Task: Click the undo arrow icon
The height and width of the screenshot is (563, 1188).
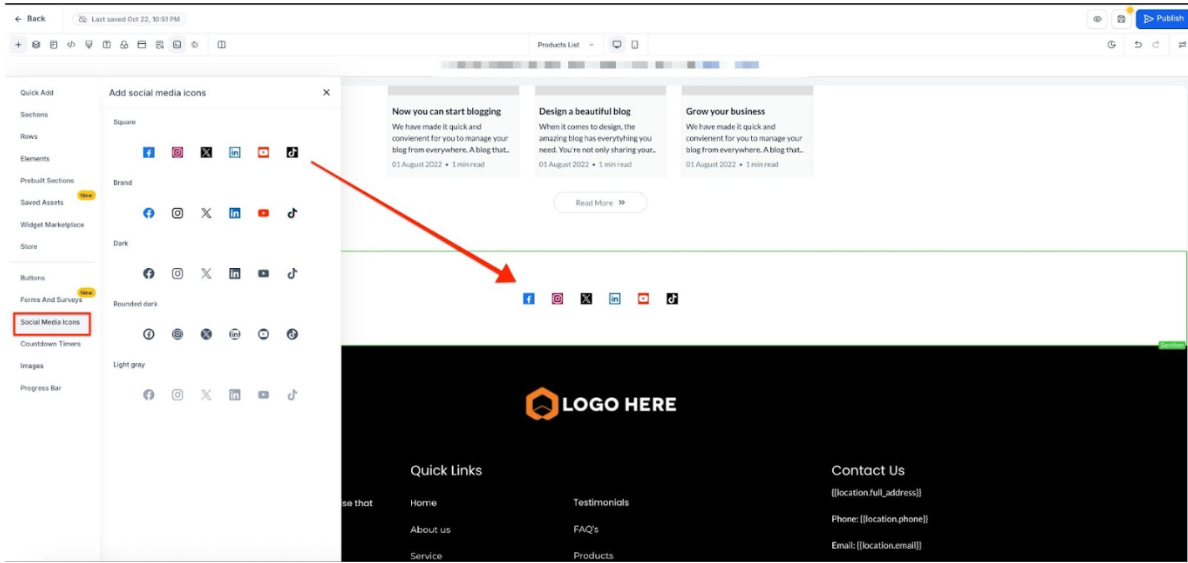Action: (x=1138, y=45)
